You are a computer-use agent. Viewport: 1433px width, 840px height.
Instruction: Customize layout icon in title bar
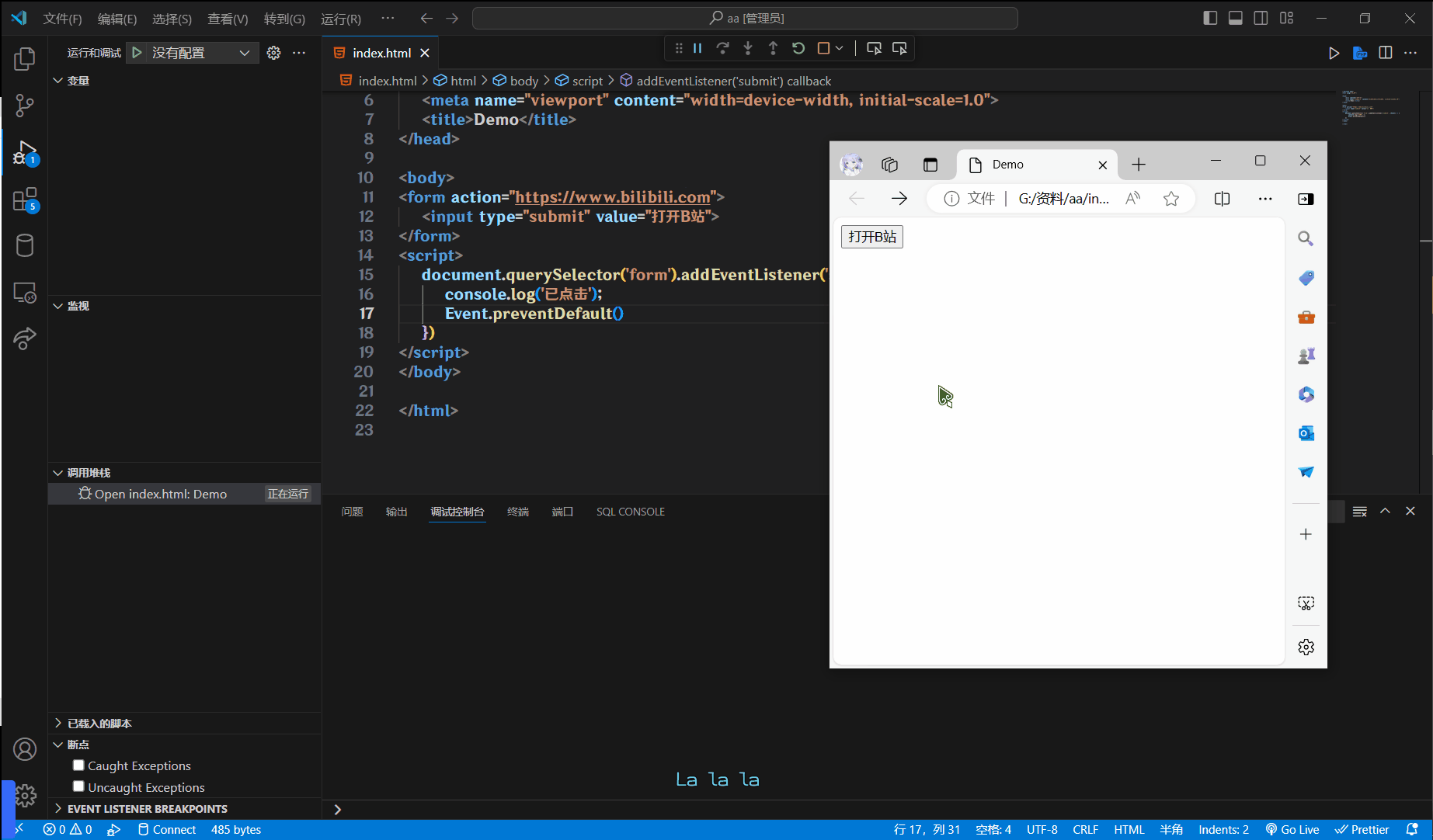coord(1287,18)
